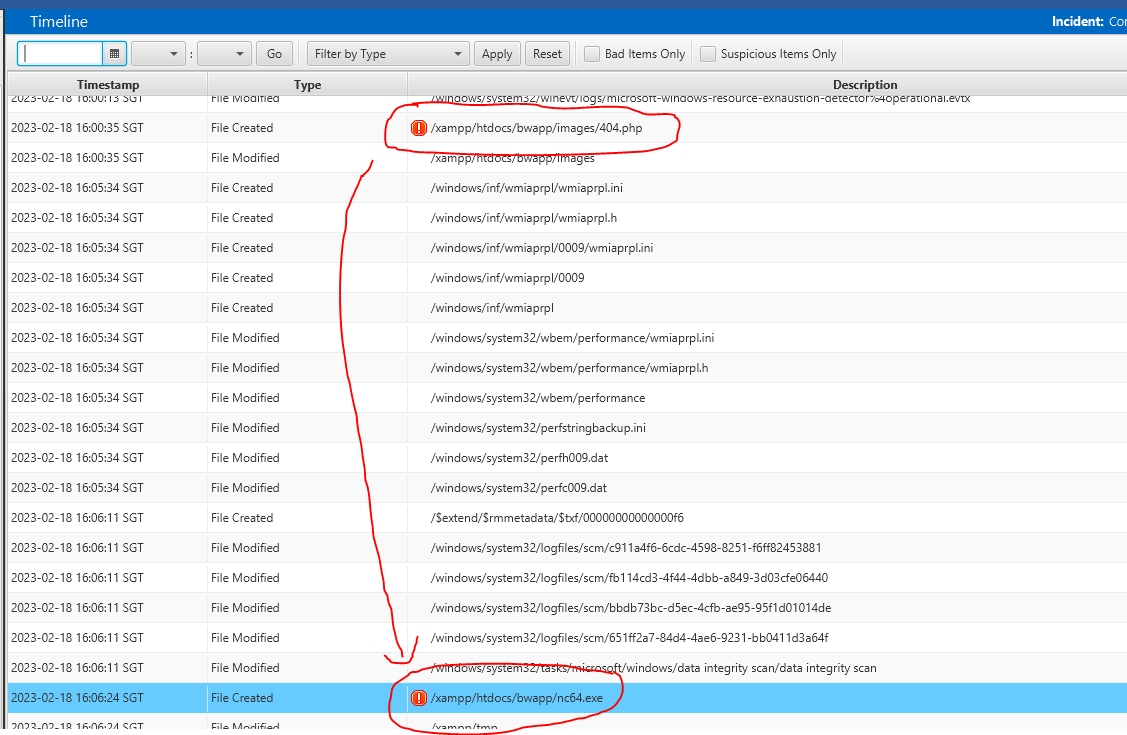The image size is (1127, 735).
Task: Expand the minute dropdown
Action: 225,54
